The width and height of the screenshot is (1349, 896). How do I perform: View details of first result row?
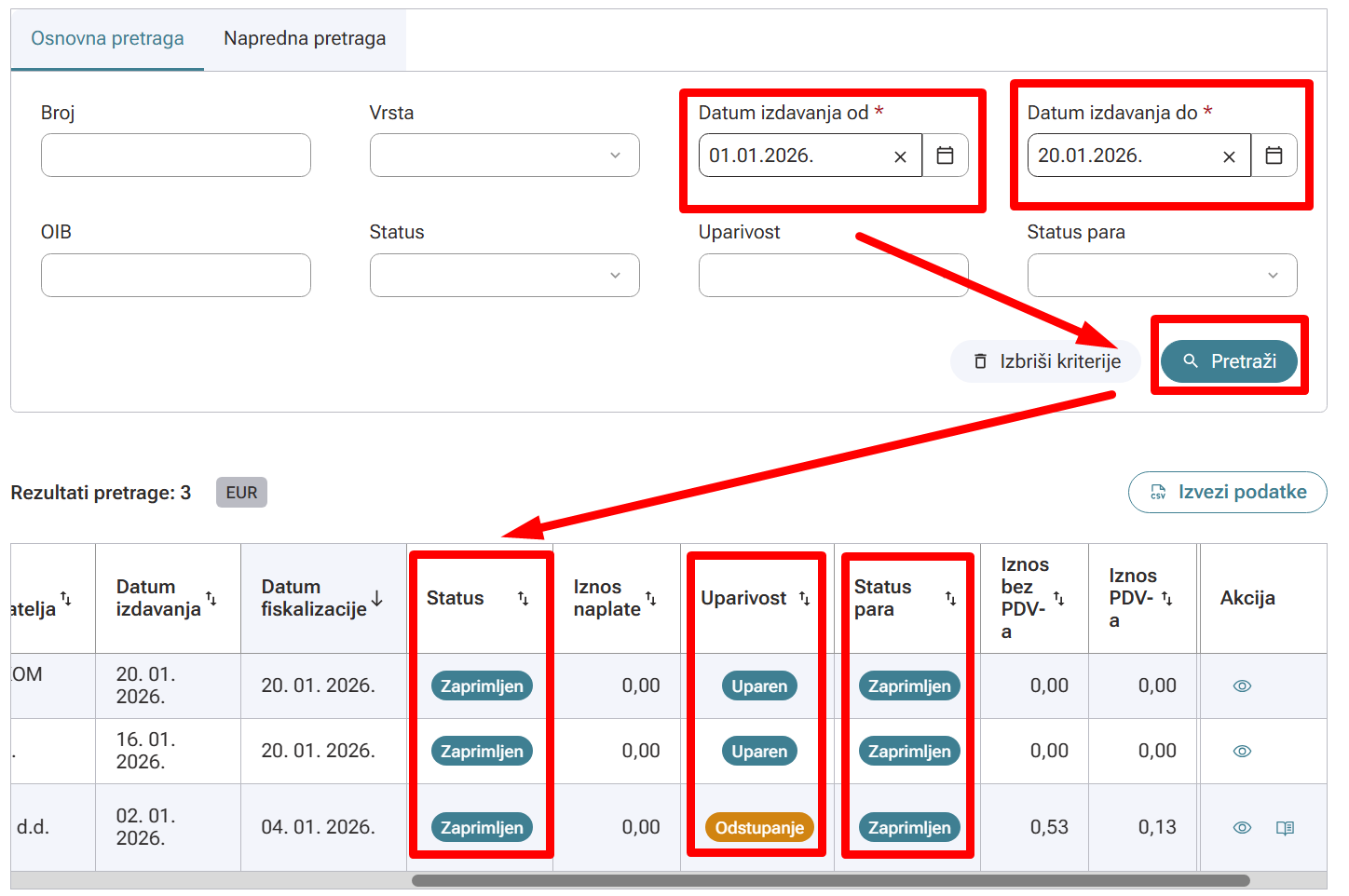pyautogui.click(x=1242, y=686)
